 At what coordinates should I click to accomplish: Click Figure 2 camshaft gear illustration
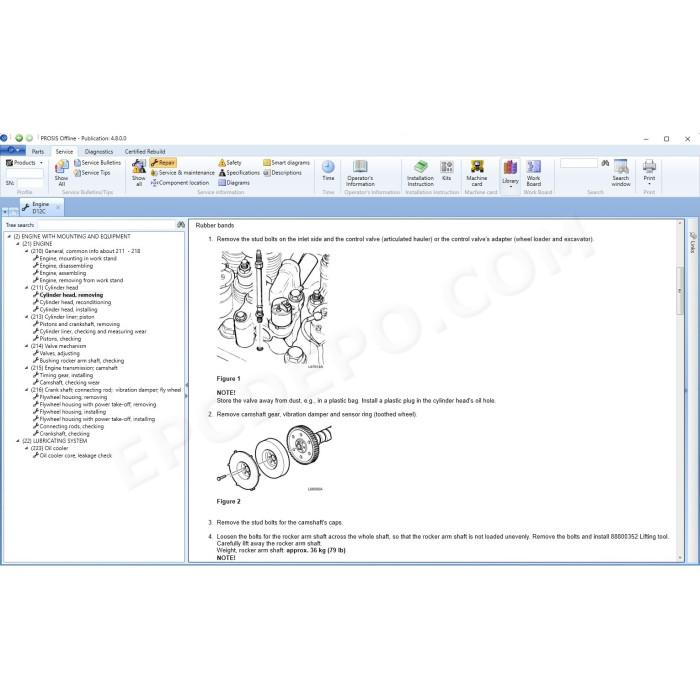(277, 458)
